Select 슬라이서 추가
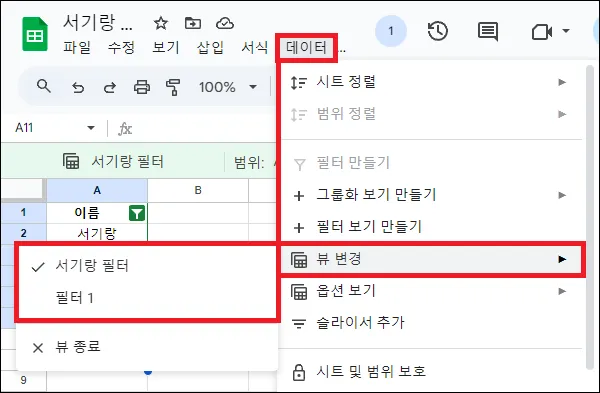Screen dimensions: 600x393 (431, 323)
